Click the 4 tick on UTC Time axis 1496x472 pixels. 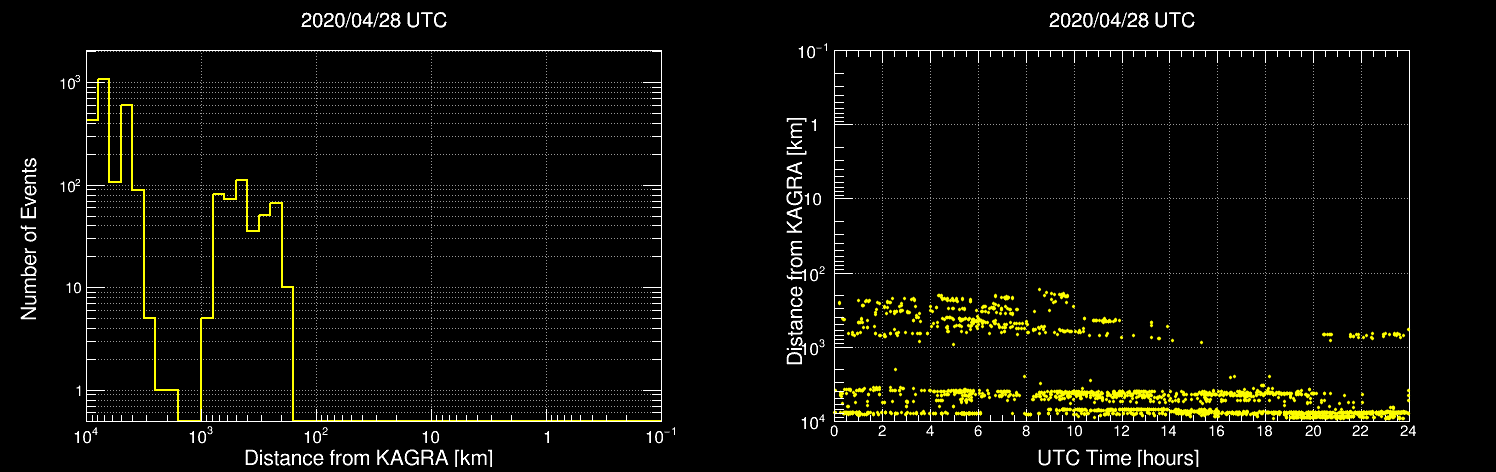pos(930,431)
